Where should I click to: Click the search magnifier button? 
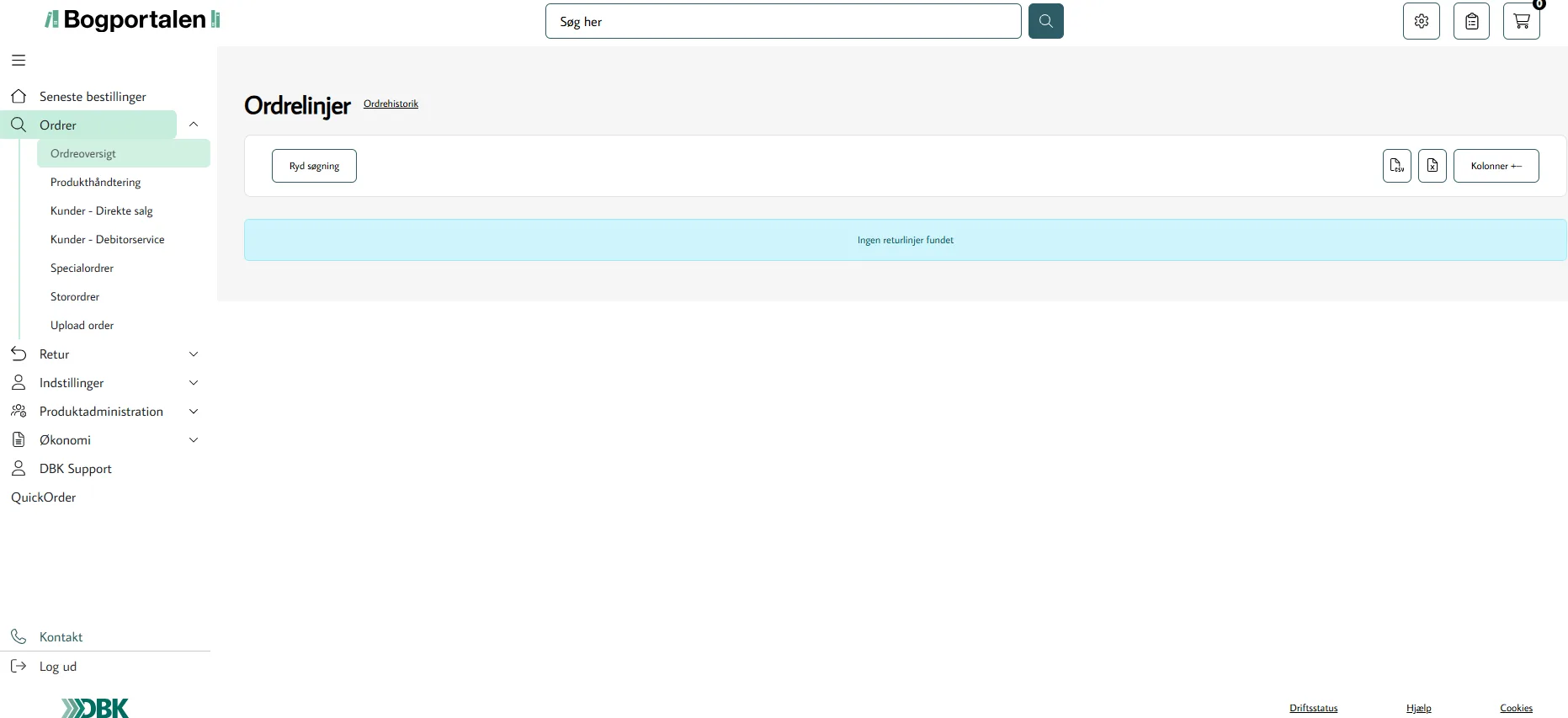(1045, 21)
